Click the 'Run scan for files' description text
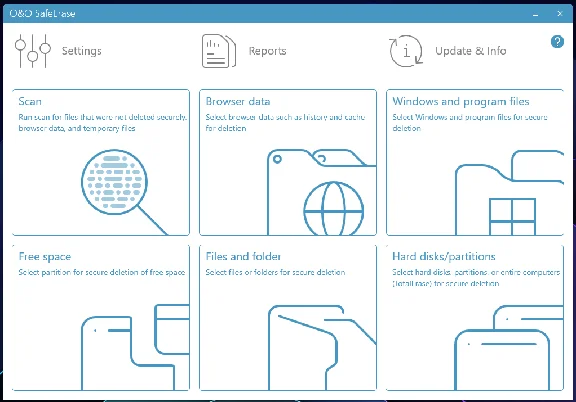Screen dimensions: 576x402 click(x=103, y=123)
